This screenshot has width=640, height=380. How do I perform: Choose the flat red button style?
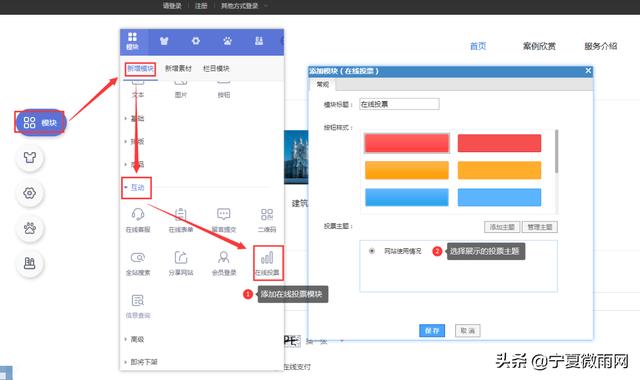[499, 143]
